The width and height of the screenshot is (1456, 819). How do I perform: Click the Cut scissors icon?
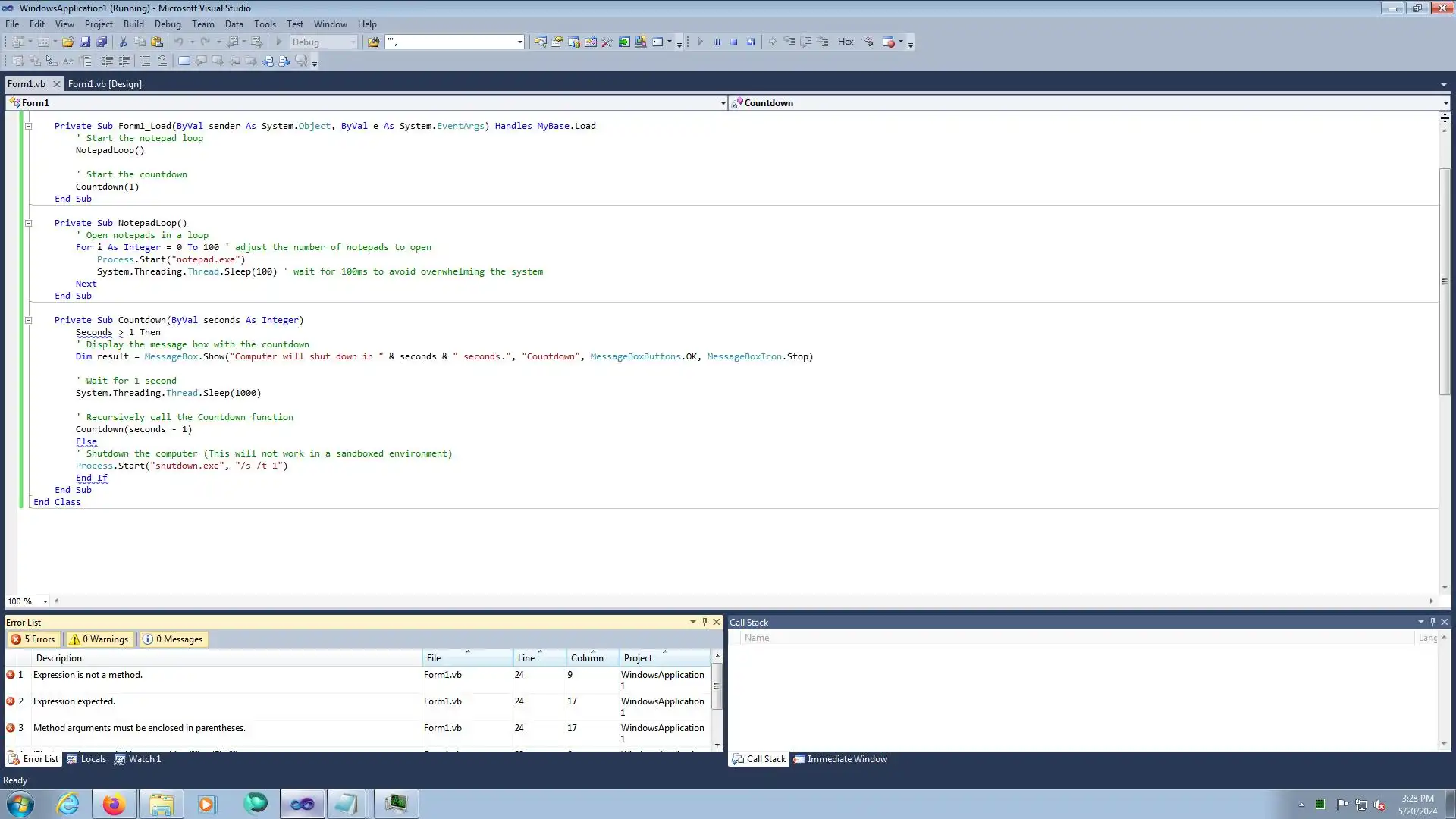(124, 42)
